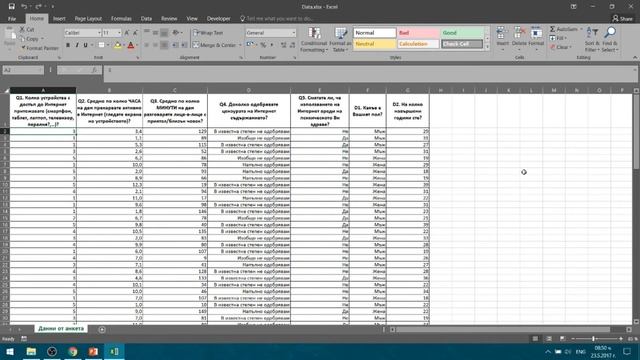640x360 pixels.
Task: Toggle Bold formatting
Action: (68, 45)
